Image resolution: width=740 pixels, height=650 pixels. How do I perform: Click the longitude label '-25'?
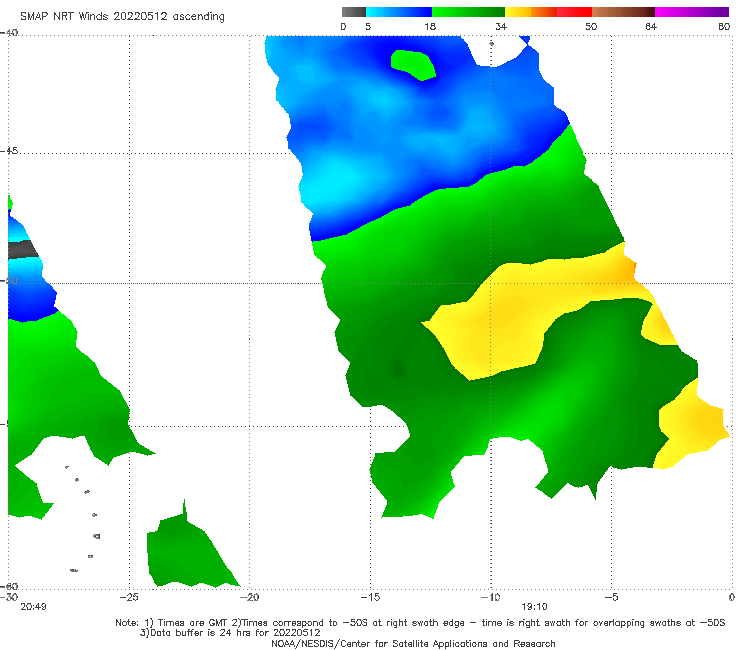129,597
